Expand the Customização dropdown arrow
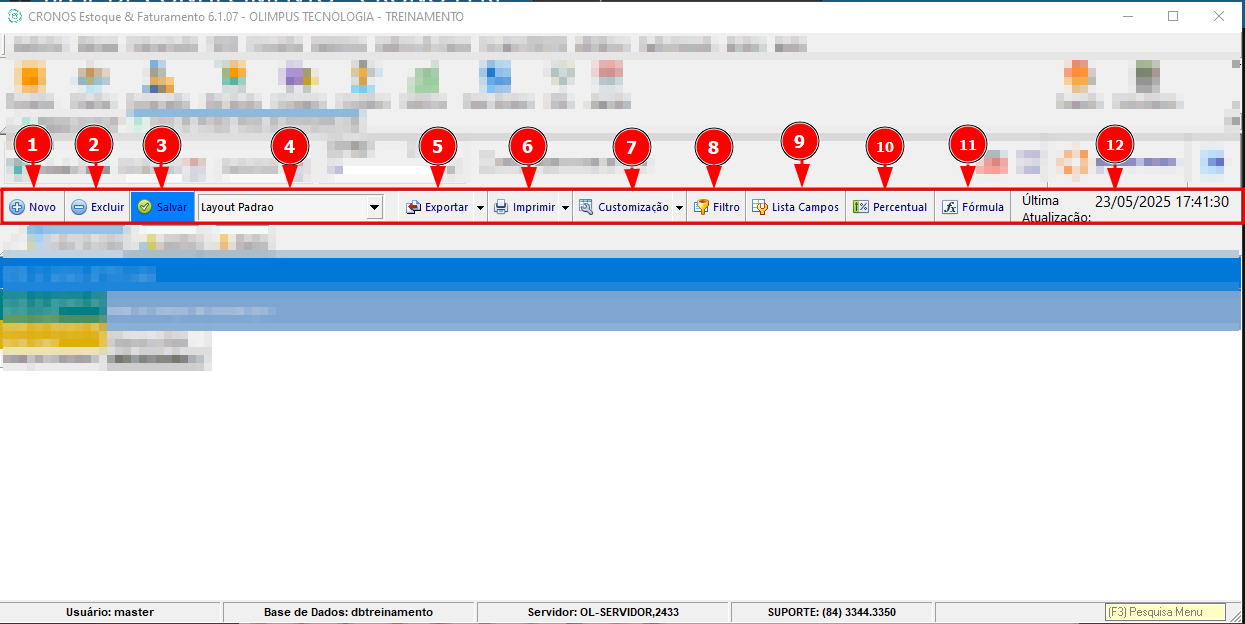This screenshot has height=624, width=1245. [x=680, y=207]
